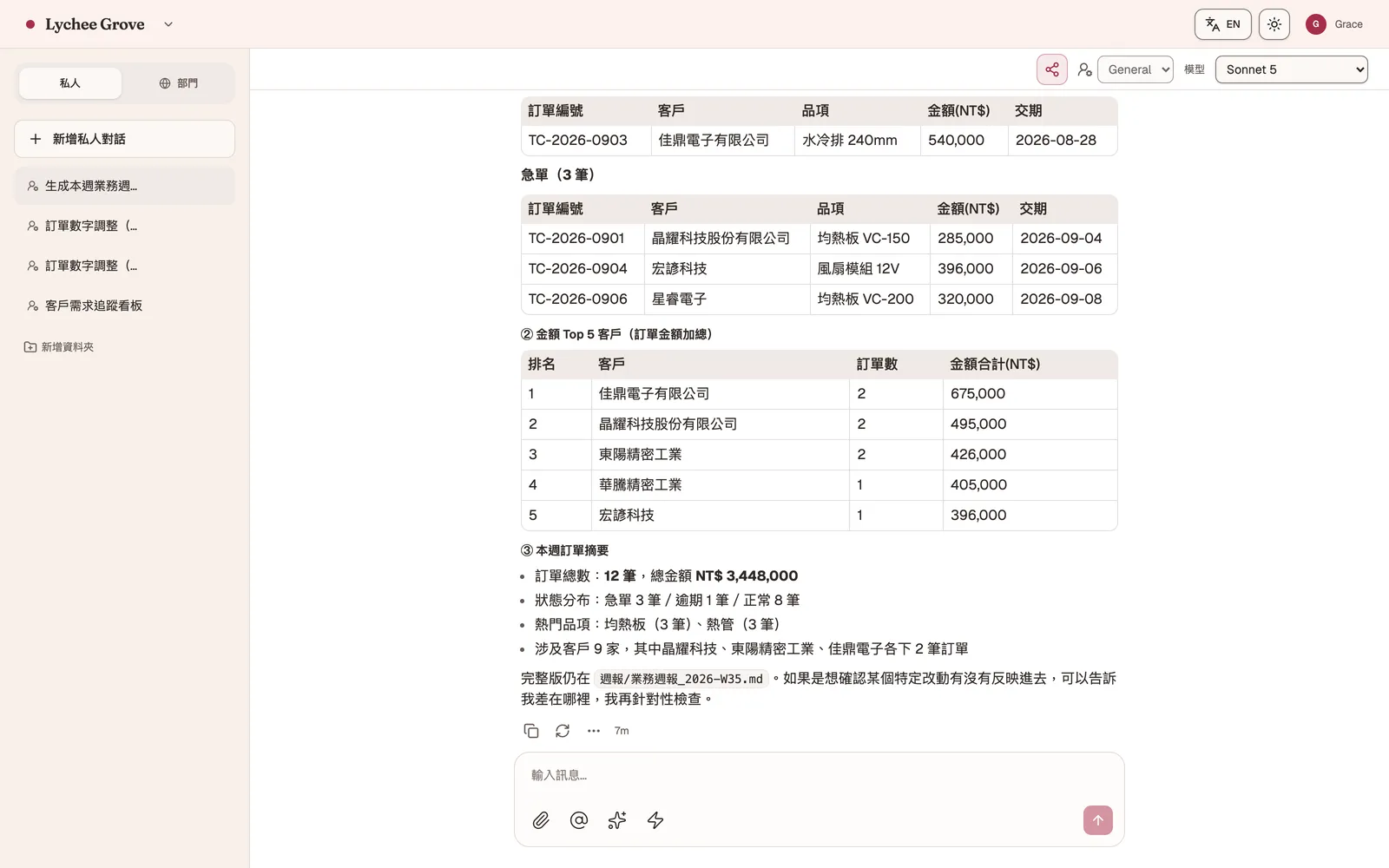
Task: Regenerate the response with the refresh icon
Action: (x=563, y=731)
